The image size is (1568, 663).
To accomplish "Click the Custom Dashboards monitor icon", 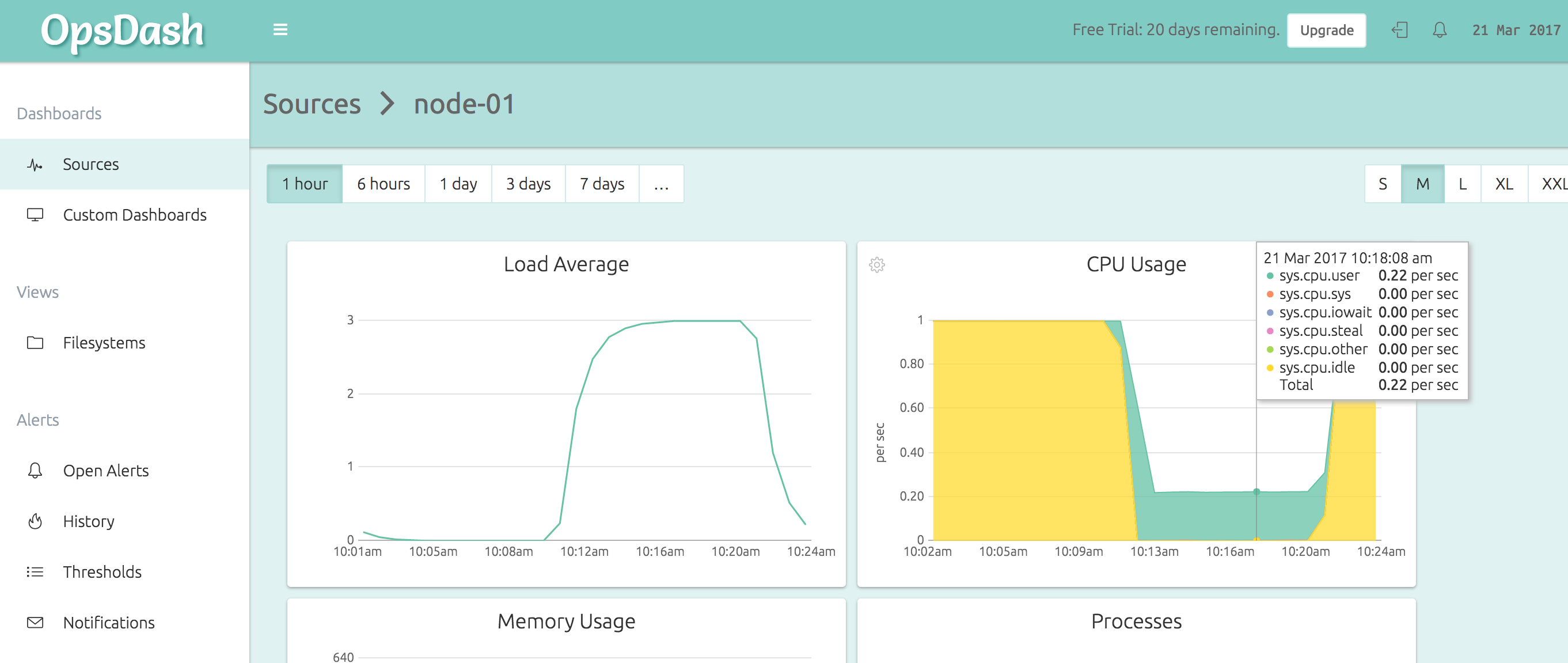I will [x=35, y=215].
